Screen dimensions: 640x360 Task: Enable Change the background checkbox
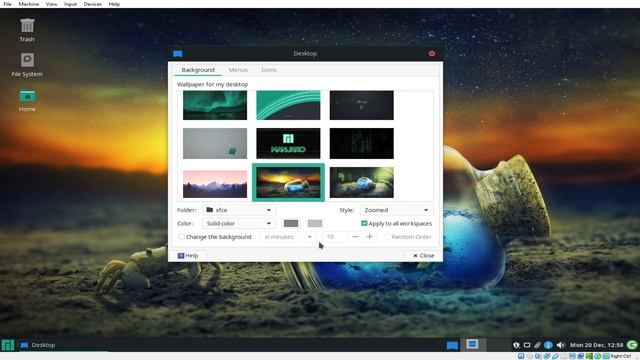pyautogui.click(x=182, y=237)
